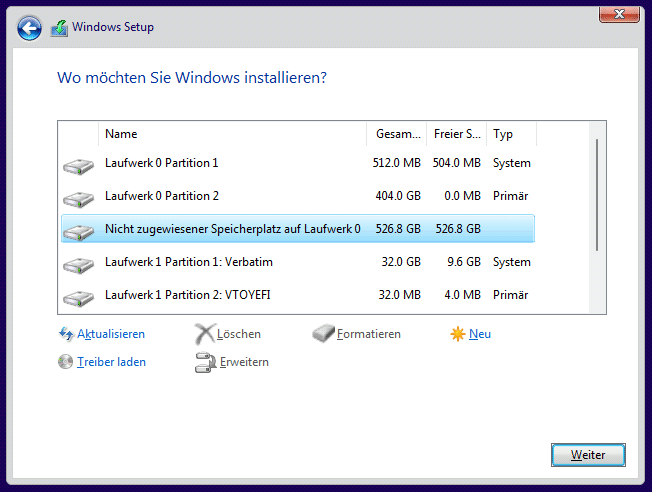Click the 404.0 GB total size cell
This screenshot has width=652, height=492.
tap(398, 195)
